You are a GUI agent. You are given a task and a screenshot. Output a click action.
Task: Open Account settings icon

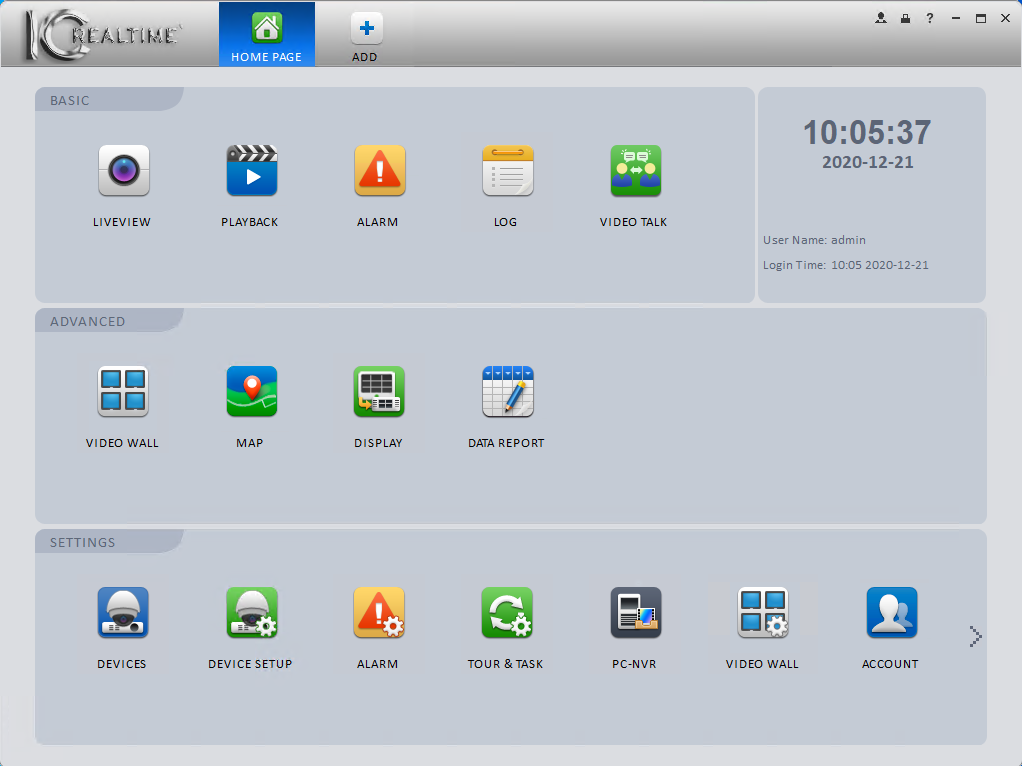[x=892, y=612]
